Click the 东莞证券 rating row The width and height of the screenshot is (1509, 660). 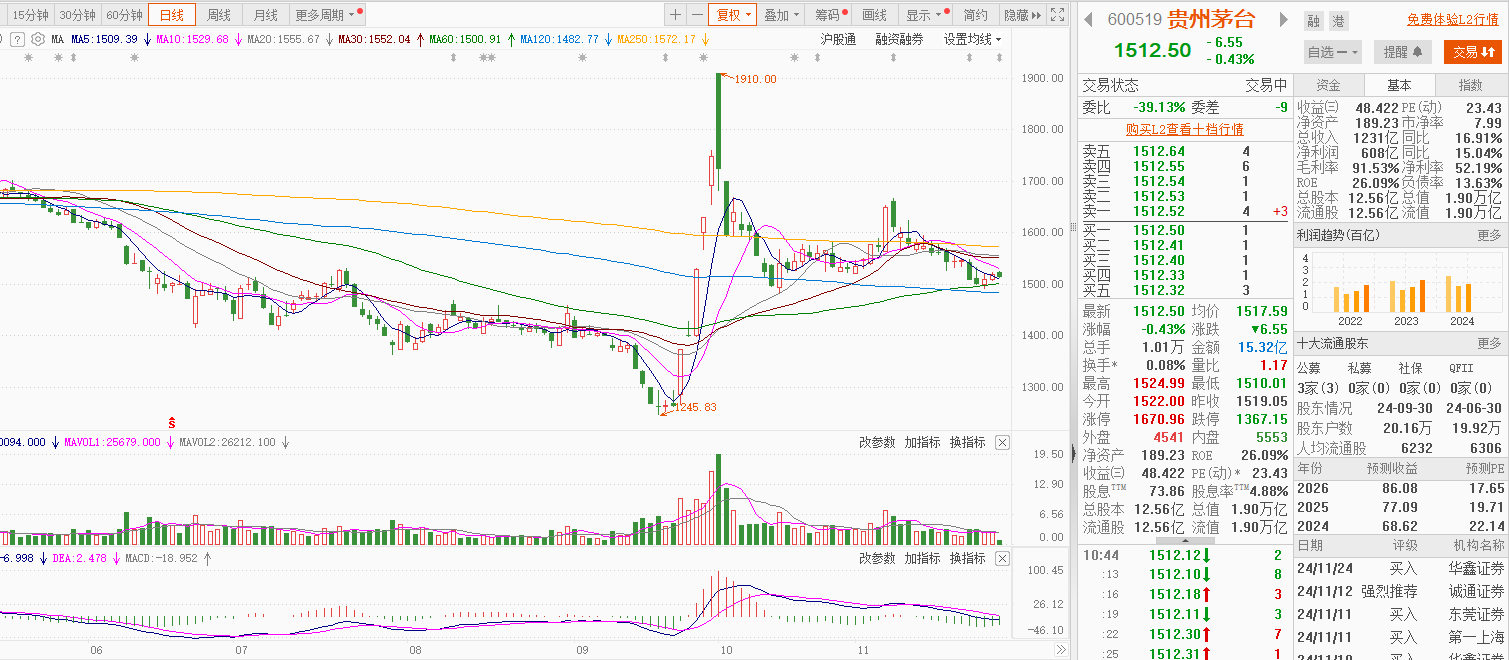point(1401,614)
